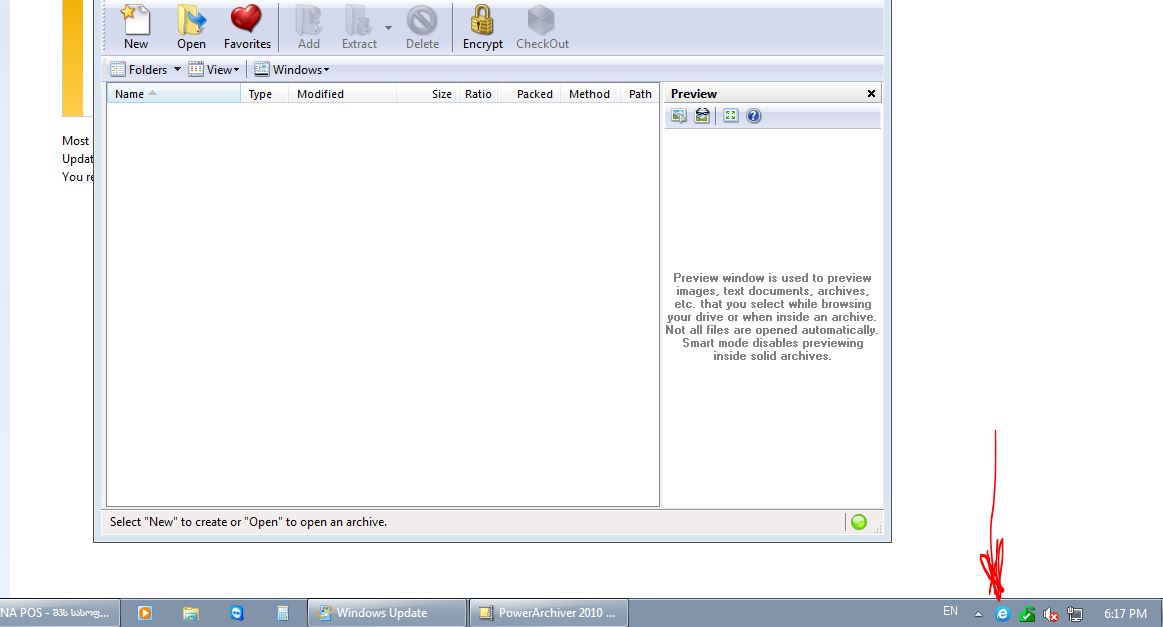The height and width of the screenshot is (627, 1163).
Task: Sort file list by Modified column
Action: click(342, 94)
